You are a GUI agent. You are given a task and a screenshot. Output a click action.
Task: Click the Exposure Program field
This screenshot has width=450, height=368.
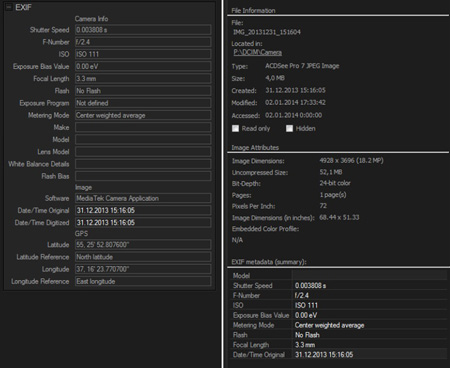pos(143,103)
